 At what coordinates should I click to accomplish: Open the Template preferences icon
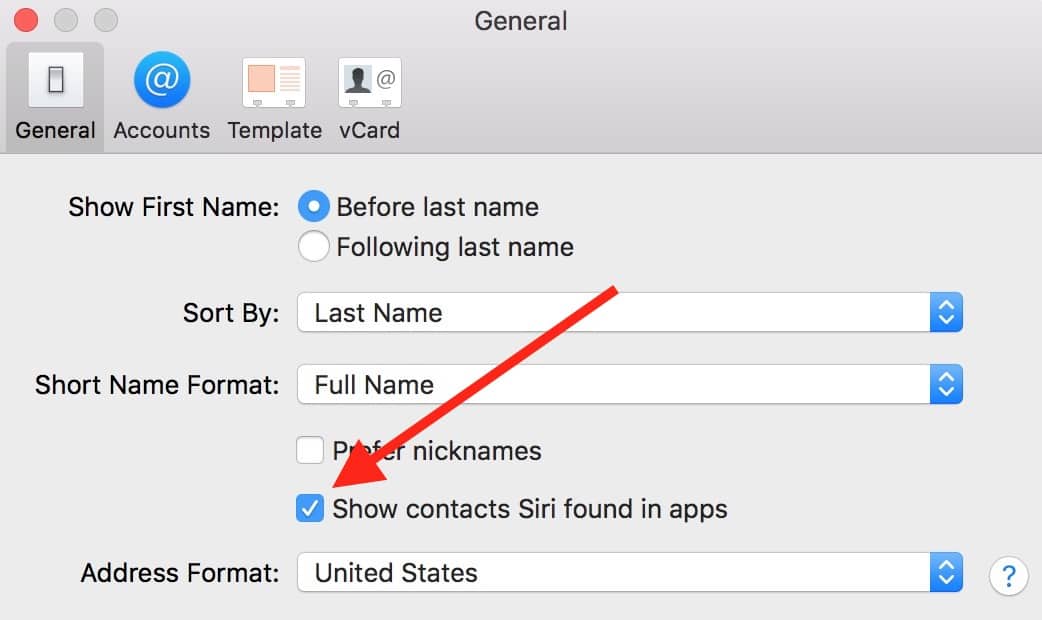coord(274,82)
